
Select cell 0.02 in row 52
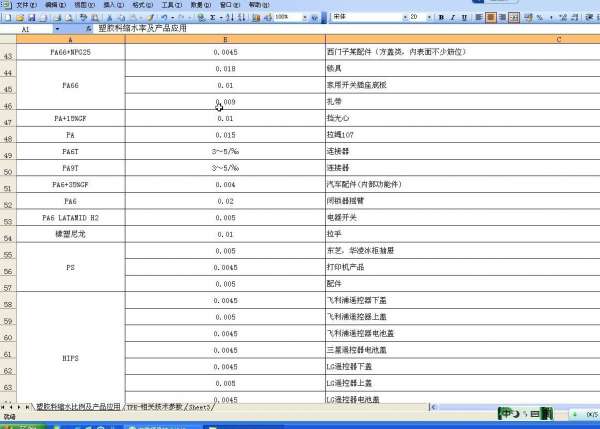click(x=225, y=201)
